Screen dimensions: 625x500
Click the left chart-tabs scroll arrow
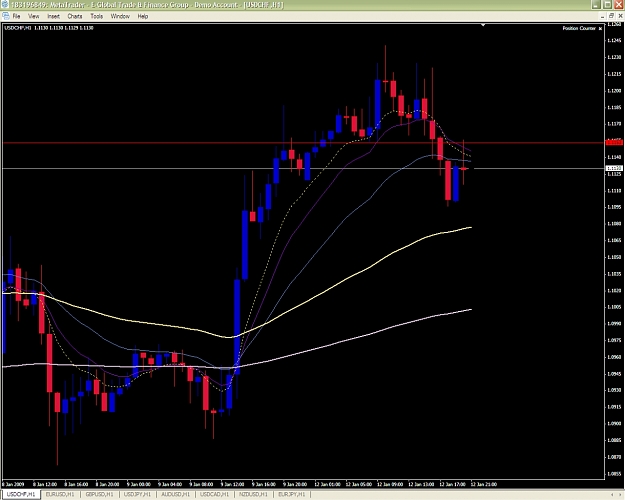612,495
